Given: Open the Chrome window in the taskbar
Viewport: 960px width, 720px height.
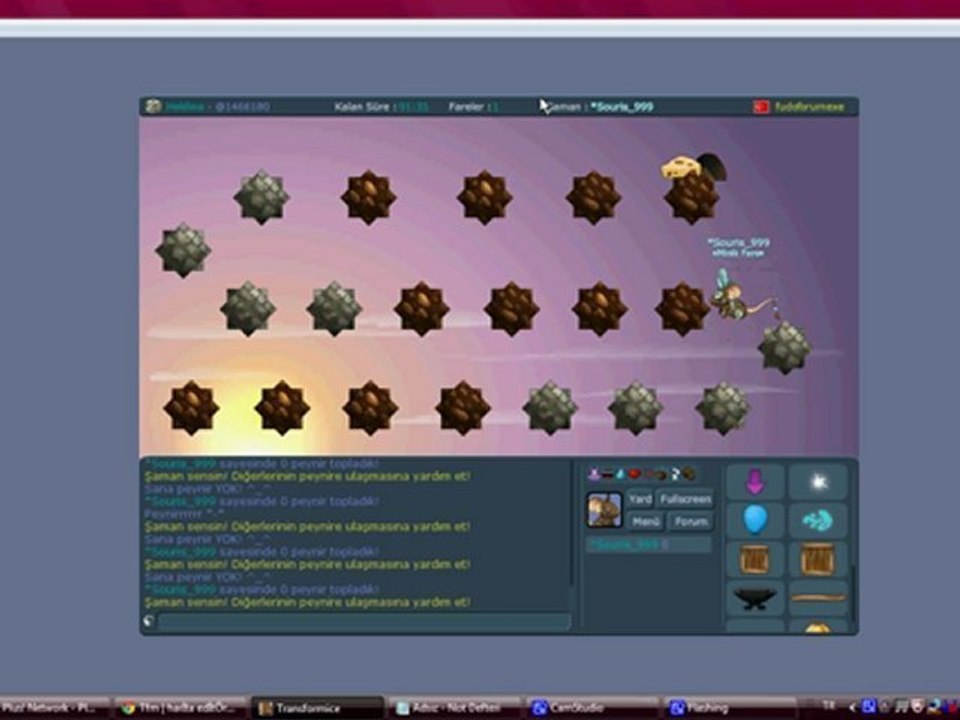Looking at the screenshot, I should (180, 708).
